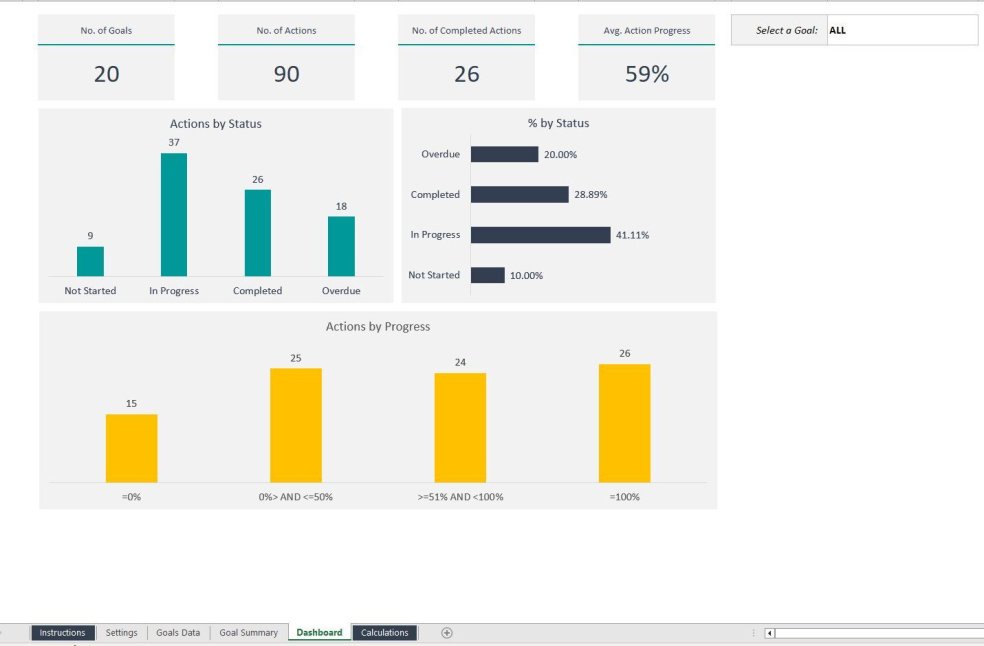Click the active Dashboard tab
This screenshot has width=984, height=646.
coord(318,632)
